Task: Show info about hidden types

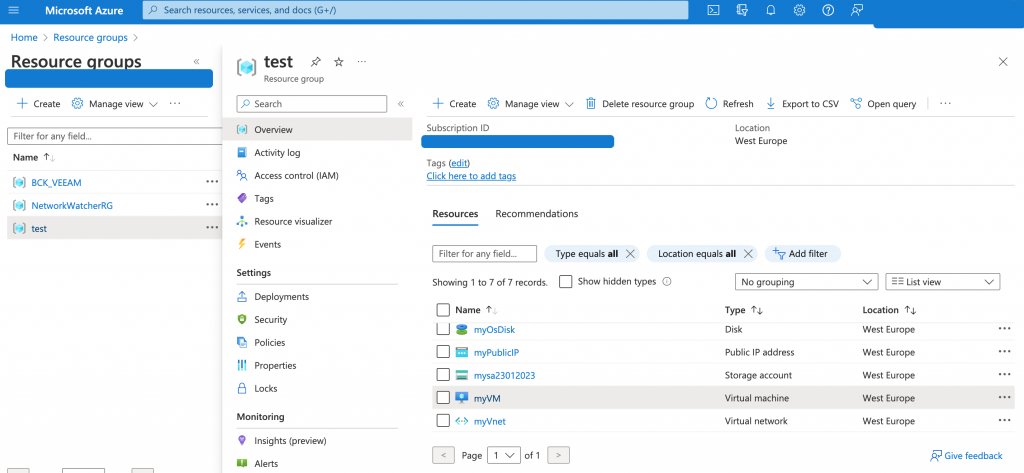Action: click(667, 282)
